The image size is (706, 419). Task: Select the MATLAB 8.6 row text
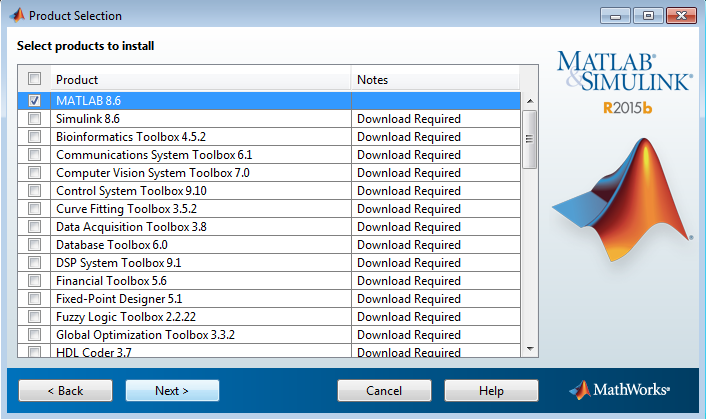point(88,101)
